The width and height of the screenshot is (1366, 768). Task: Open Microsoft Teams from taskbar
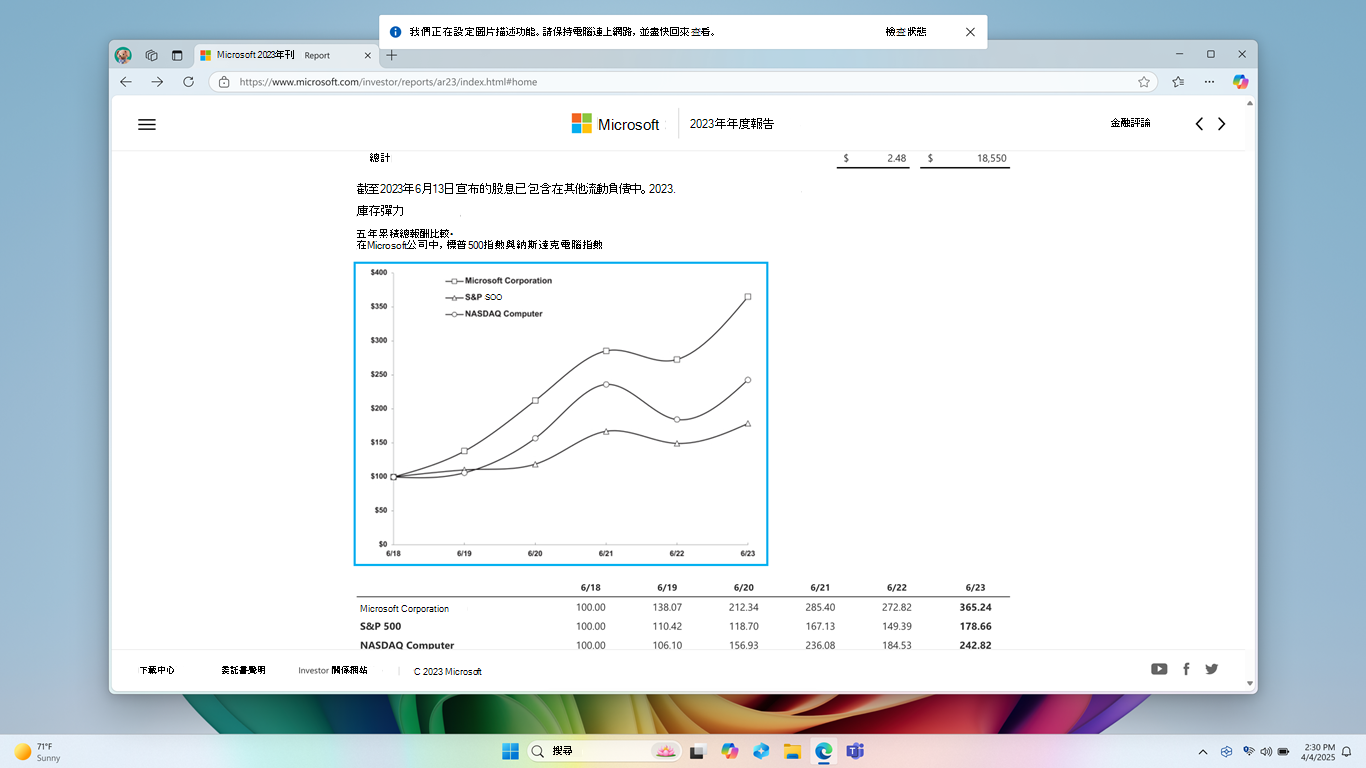[855, 751]
